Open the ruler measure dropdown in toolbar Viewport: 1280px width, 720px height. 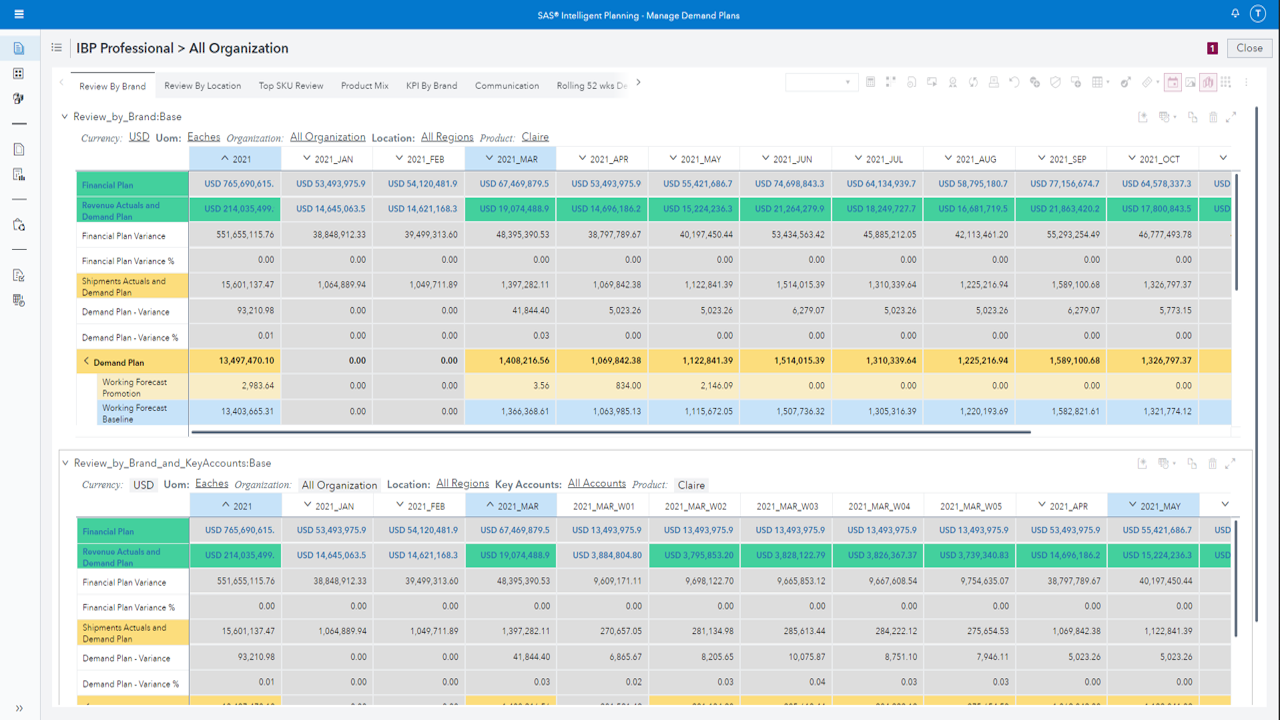click(x=1150, y=83)
